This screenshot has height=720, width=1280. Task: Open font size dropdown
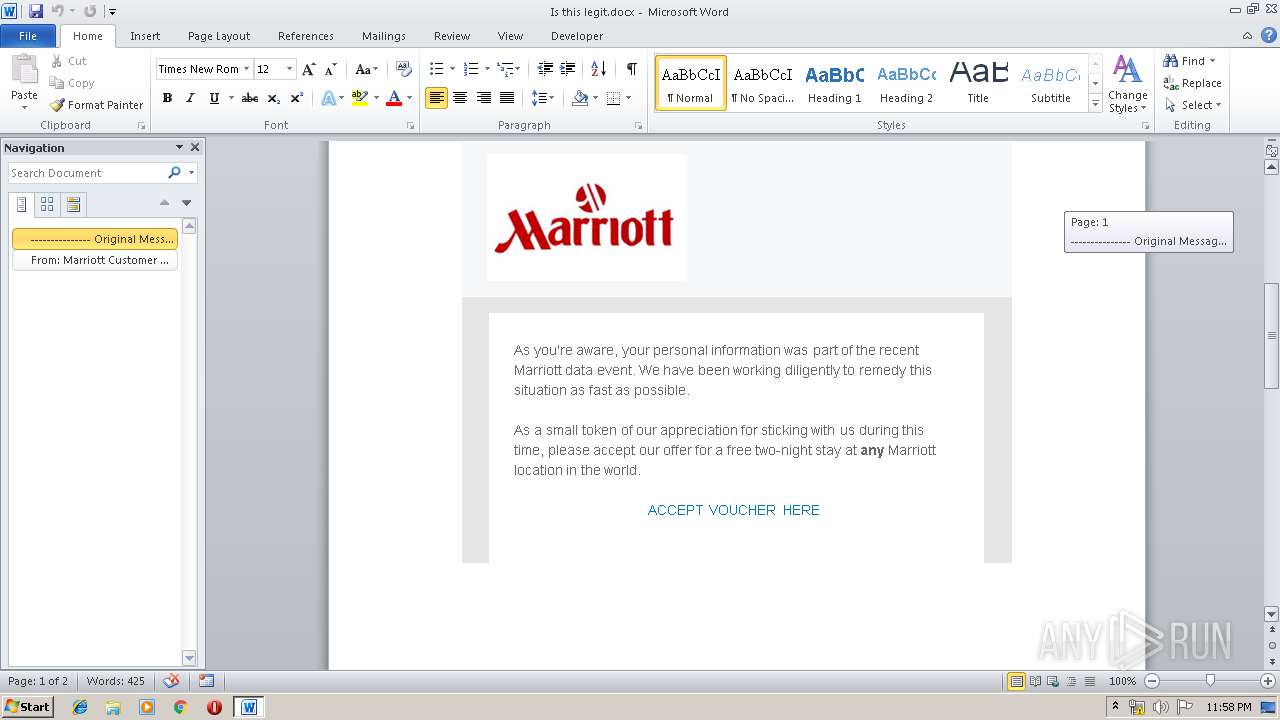coord(290,69)
